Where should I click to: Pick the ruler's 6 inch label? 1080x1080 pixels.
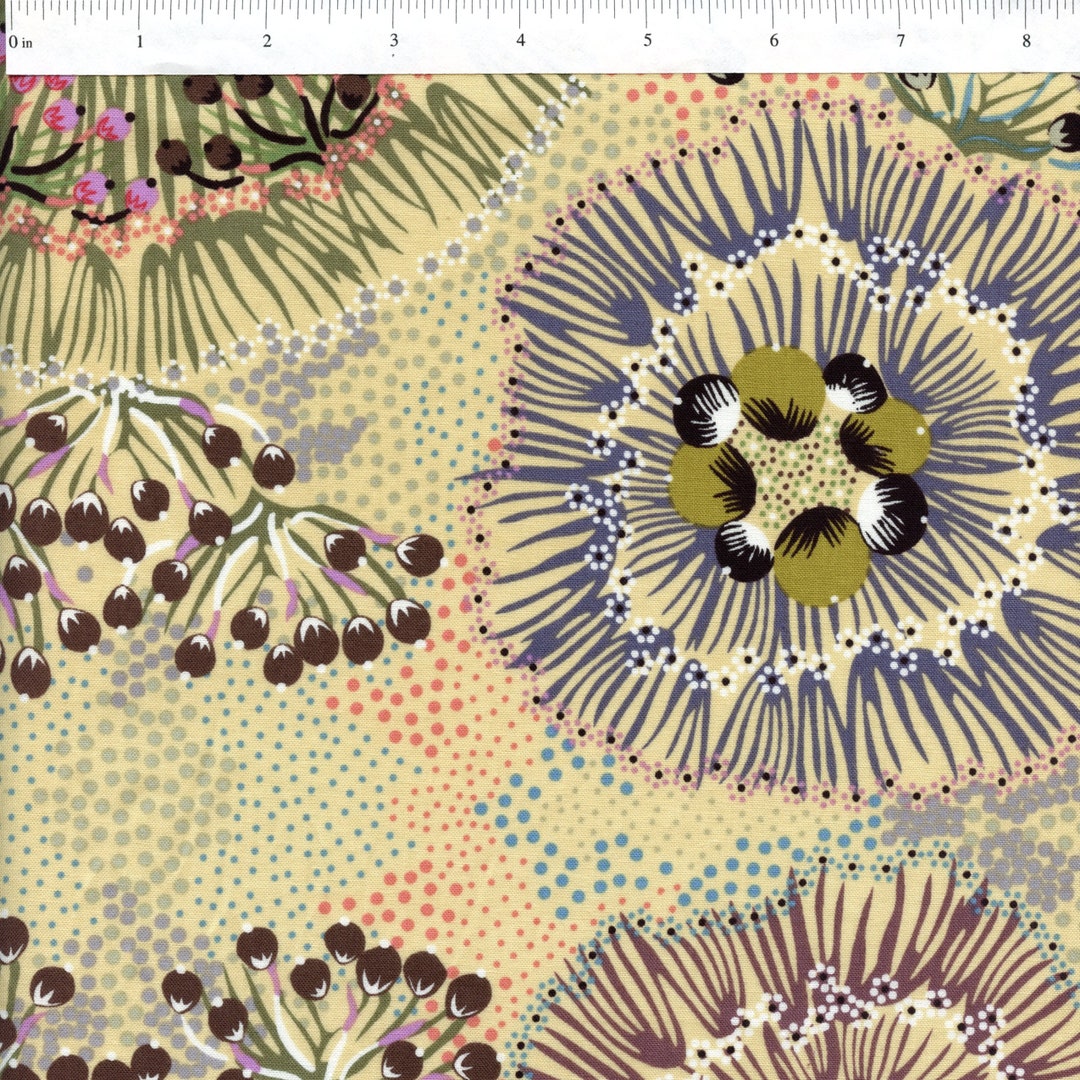coord(774,41)
